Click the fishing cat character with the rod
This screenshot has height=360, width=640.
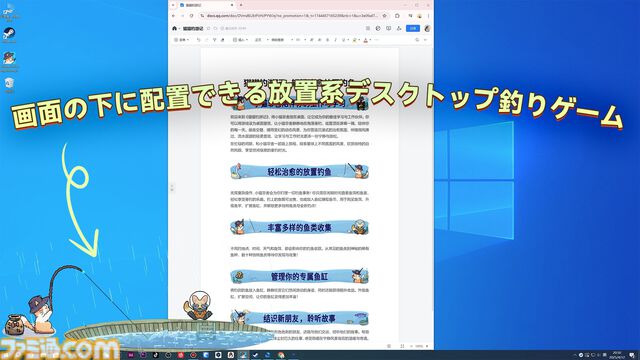[42, 314]
